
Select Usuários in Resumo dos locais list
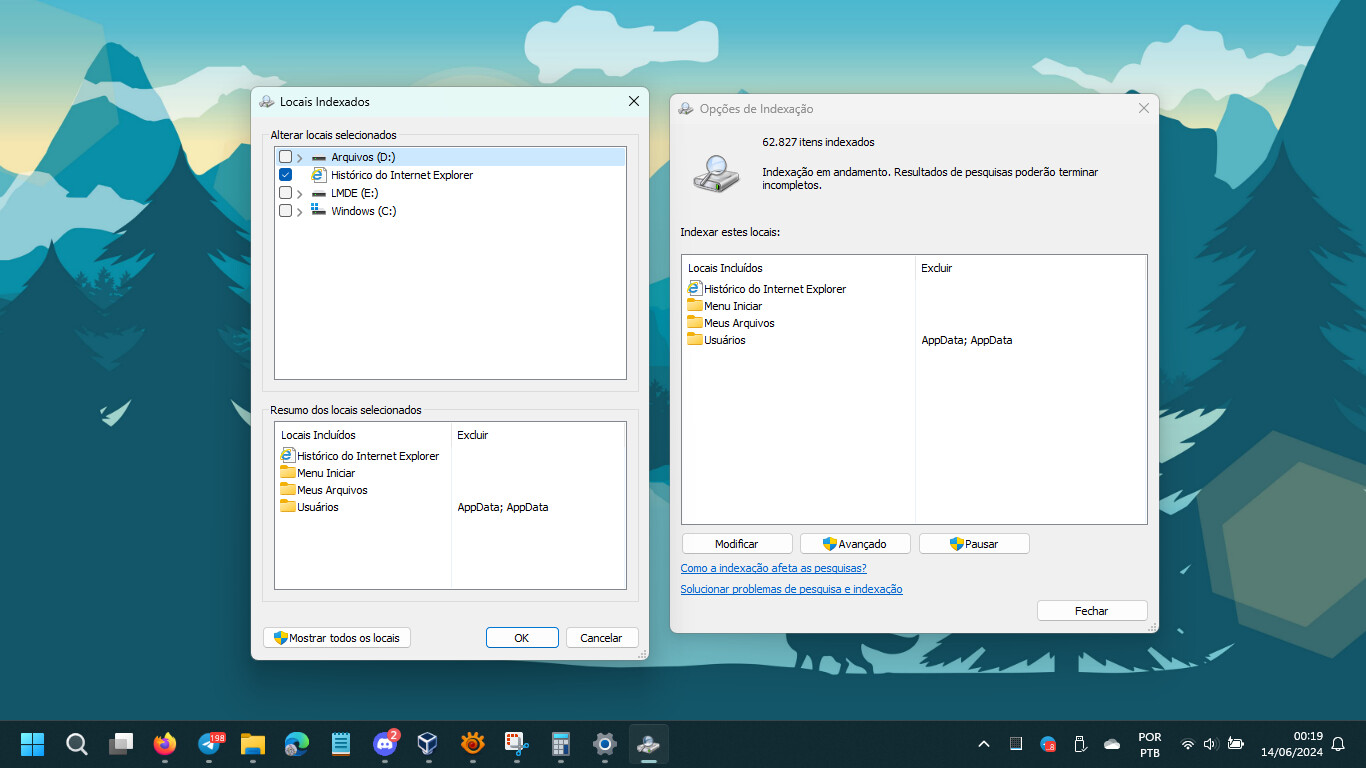pyautogui.click(x=317, y=507)
